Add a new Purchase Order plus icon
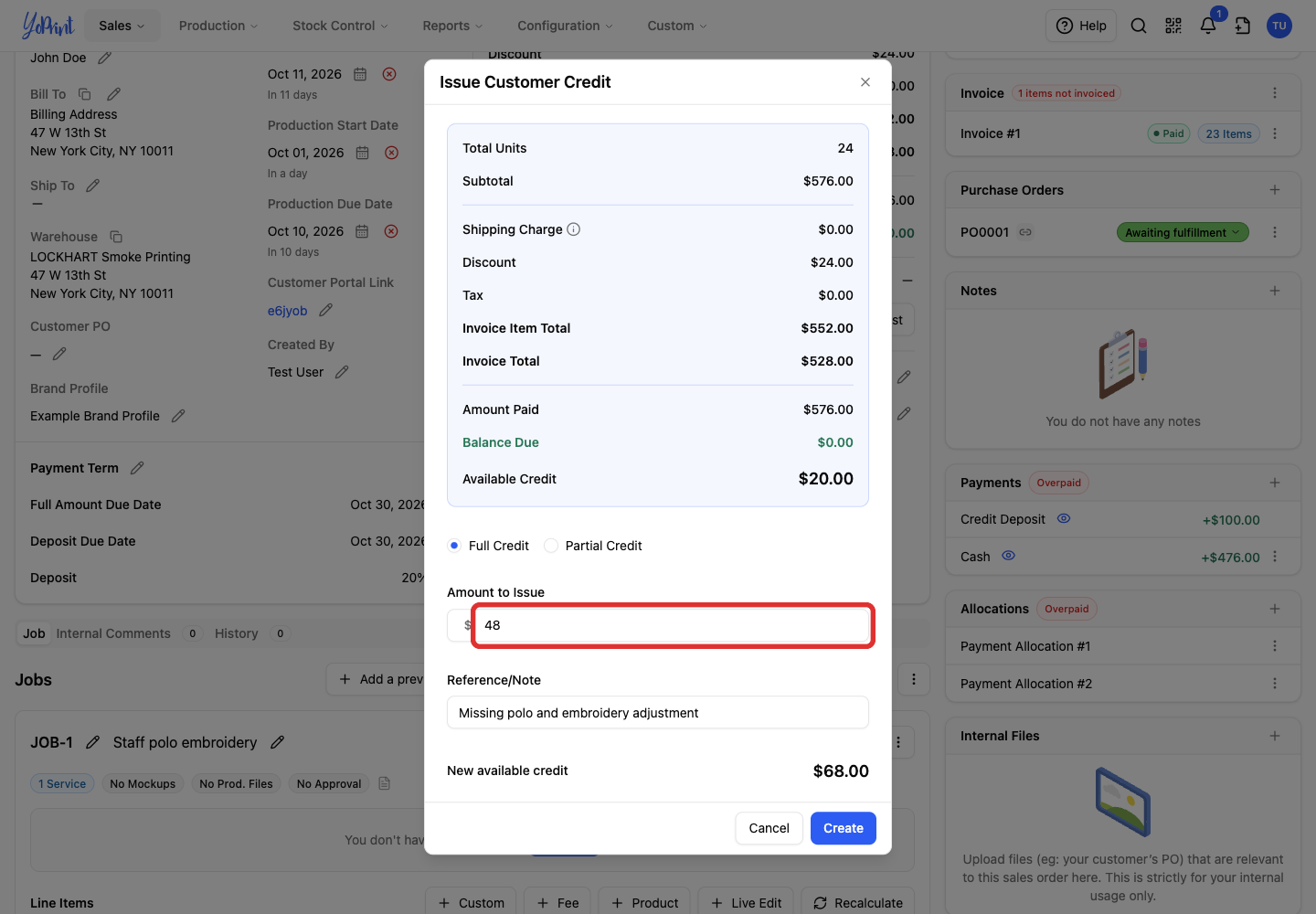The height and width of the screenshot is (914, 1316). (x=1275, y=190)
